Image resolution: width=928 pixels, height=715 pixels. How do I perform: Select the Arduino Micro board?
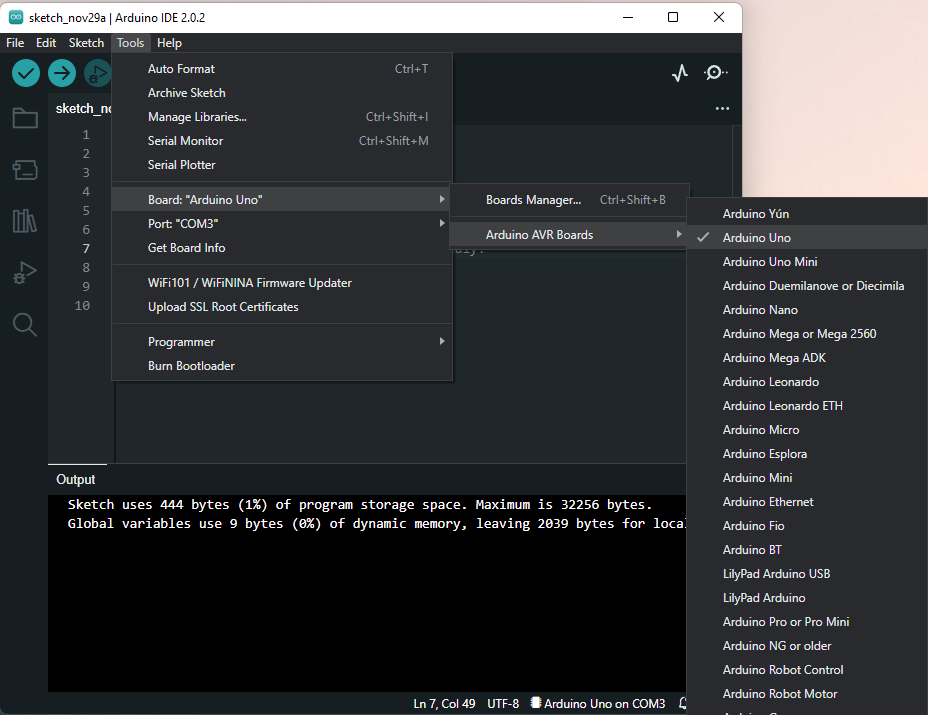[807, 430]
